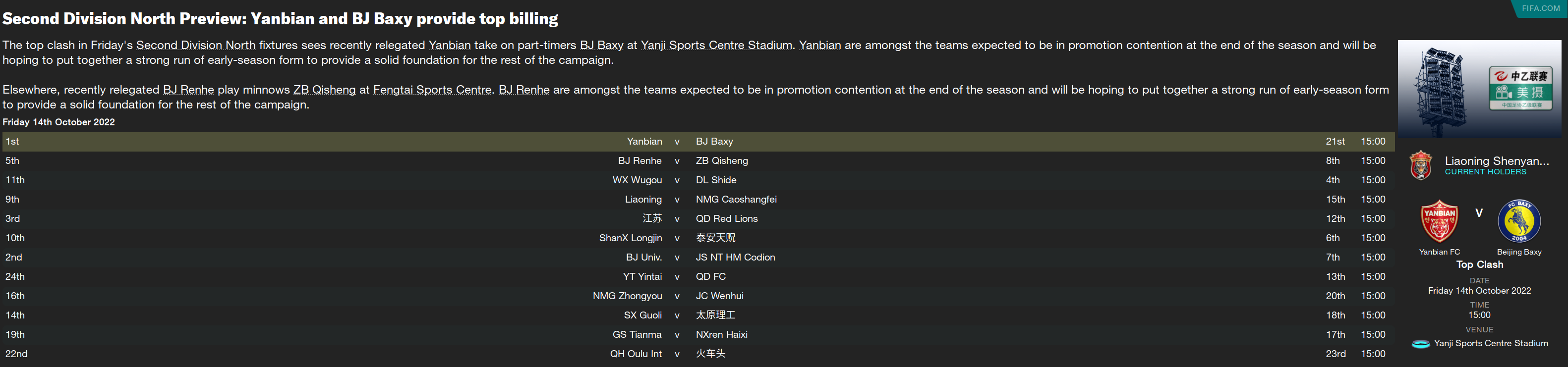Image resolution: width=1568 pixels, height=367 pixels.
Task: Open Fengtai Sports Centre venue link
Action: point(432,90)
